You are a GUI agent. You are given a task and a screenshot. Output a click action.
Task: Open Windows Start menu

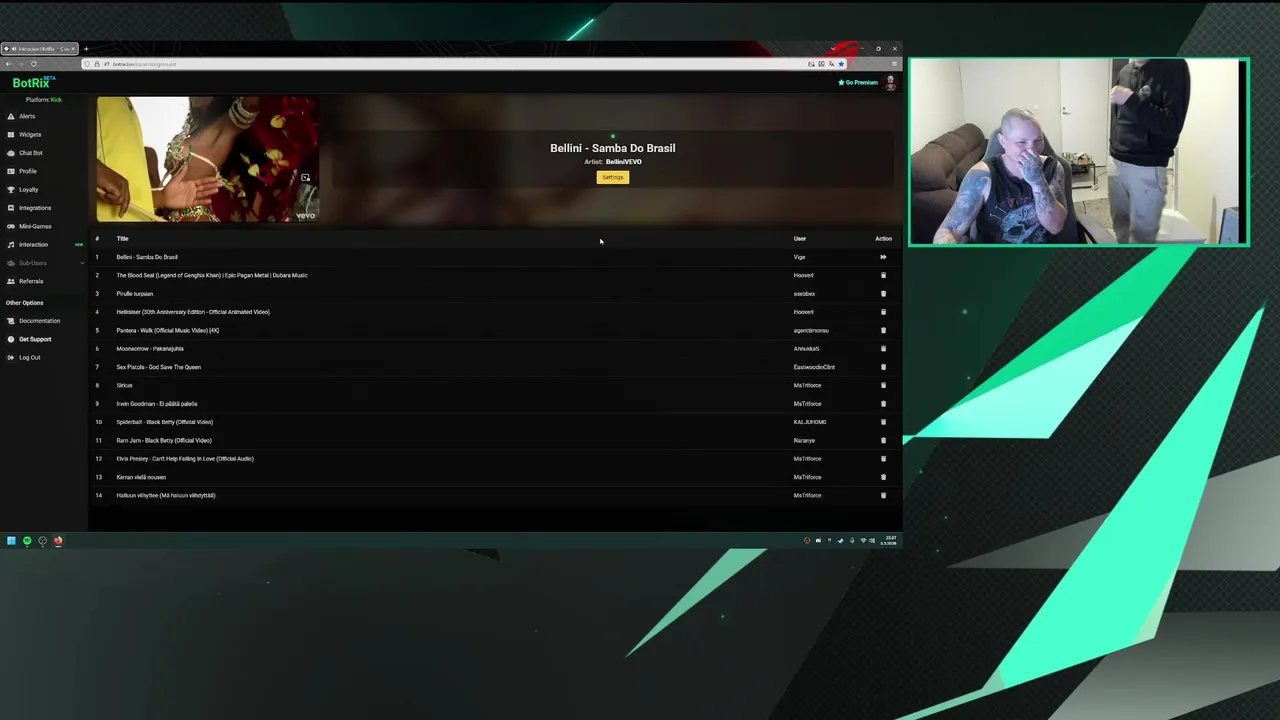(x=11, y=541)
